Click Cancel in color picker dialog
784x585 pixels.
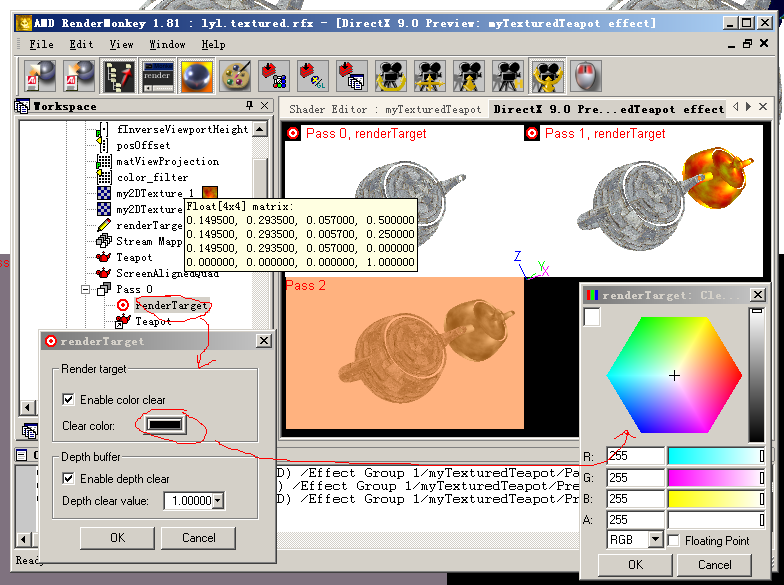tap(714, 565)
